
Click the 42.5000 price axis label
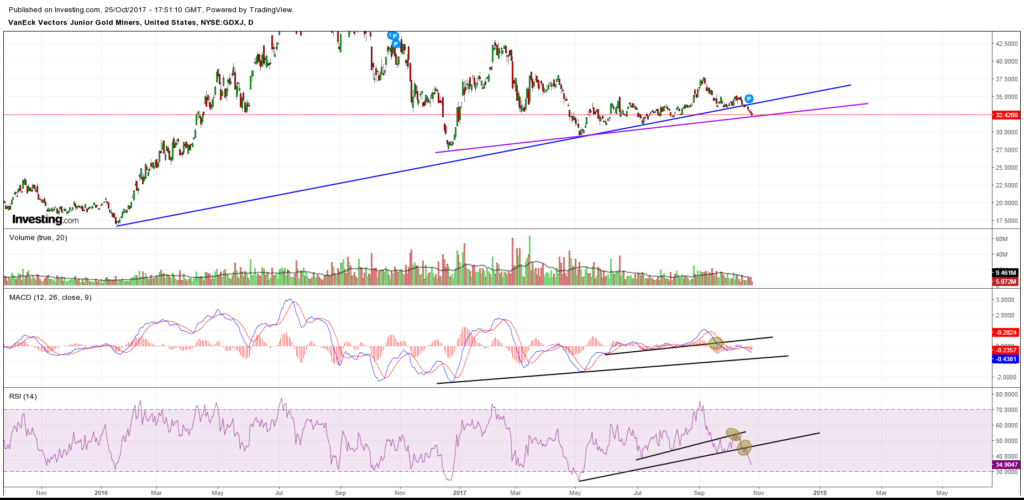(x=1008, y=44)
